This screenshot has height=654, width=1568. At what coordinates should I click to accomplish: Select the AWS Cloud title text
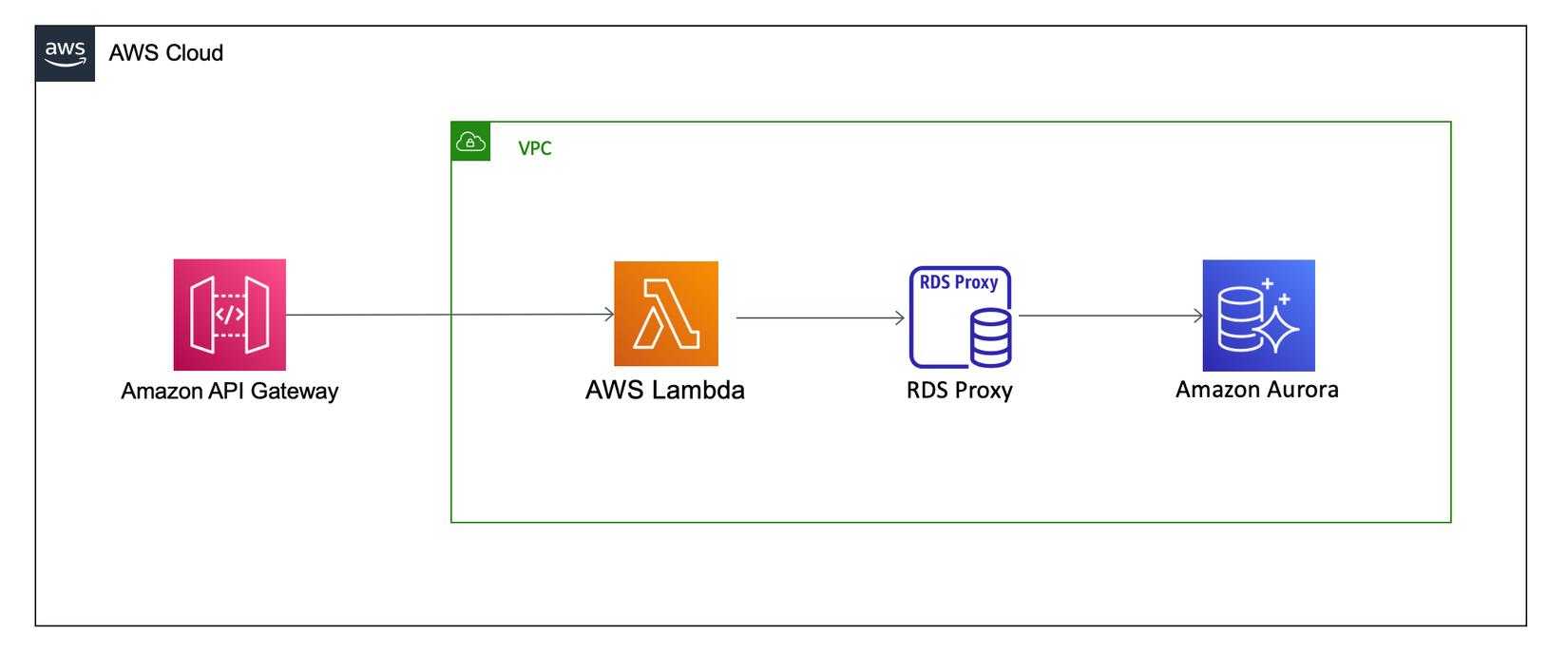coord(166,53)
